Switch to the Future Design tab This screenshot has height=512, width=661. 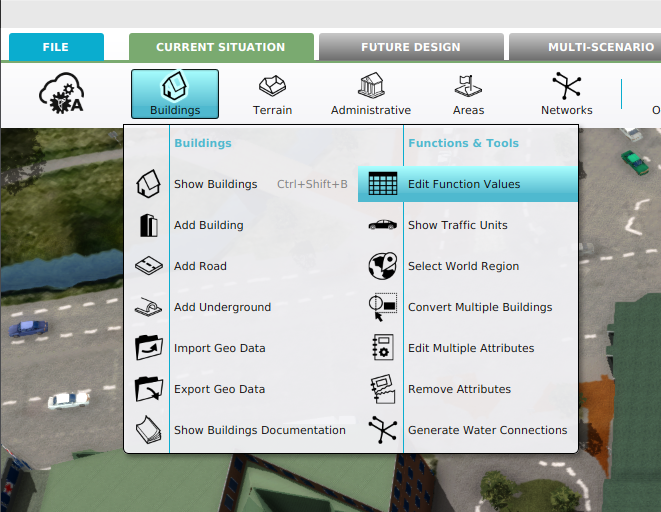[x=410, y=47]
